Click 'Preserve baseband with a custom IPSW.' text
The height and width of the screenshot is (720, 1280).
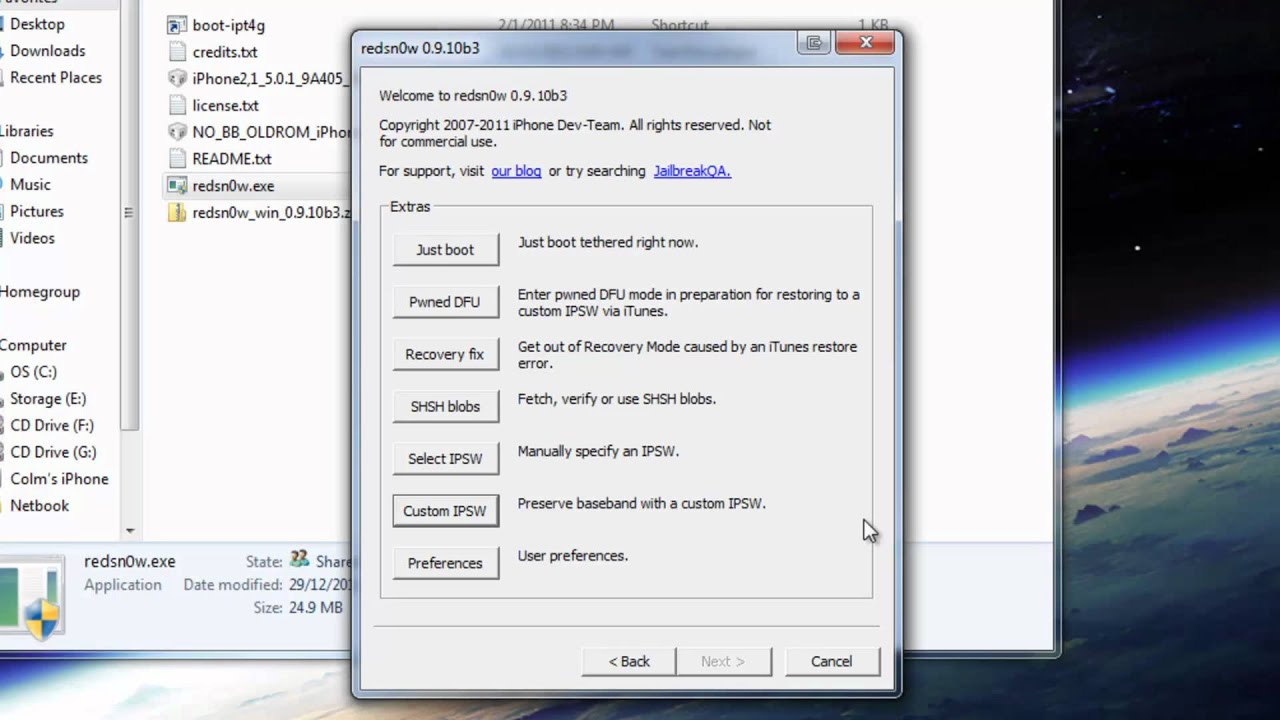point(641,504)
